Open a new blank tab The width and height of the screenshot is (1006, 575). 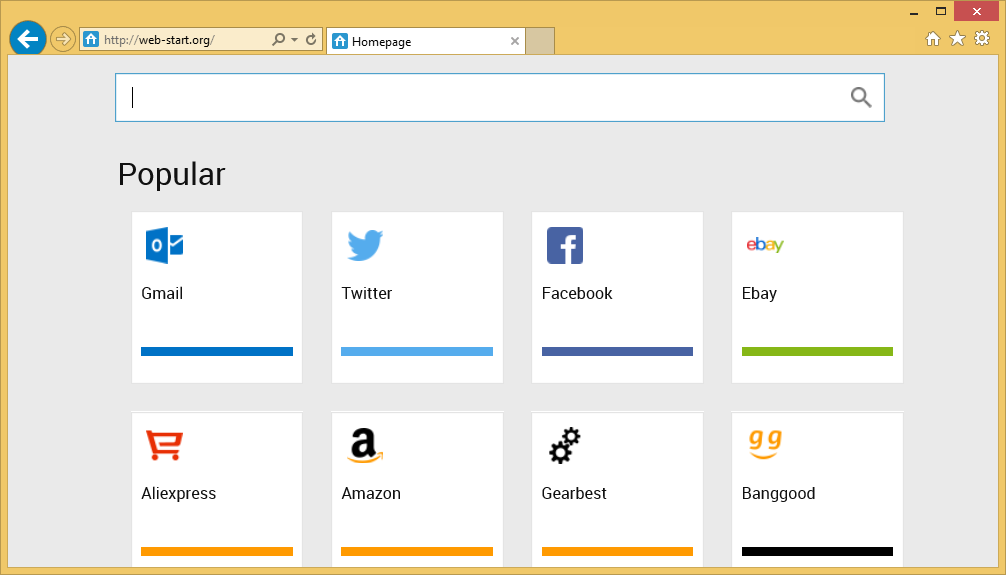(540, 41)
